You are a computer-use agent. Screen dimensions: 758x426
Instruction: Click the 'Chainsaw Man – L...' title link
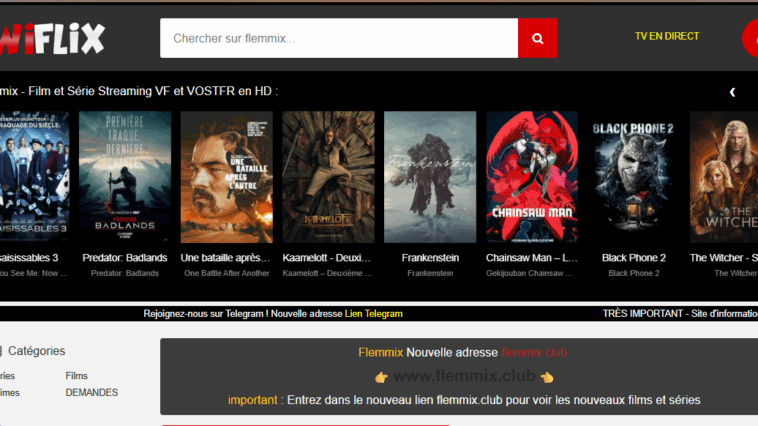tap(532, 258)
